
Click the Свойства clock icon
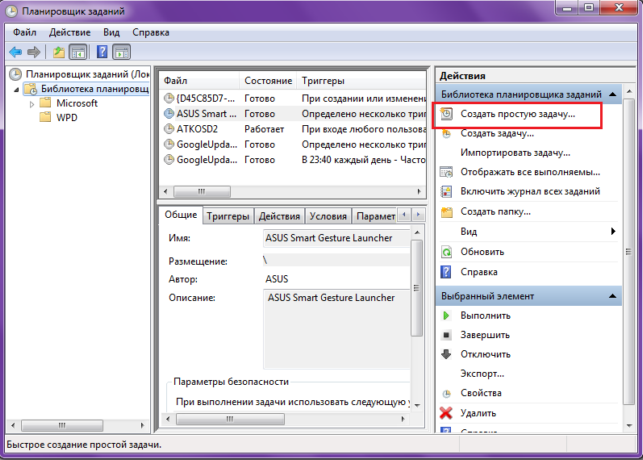(446, 394)
